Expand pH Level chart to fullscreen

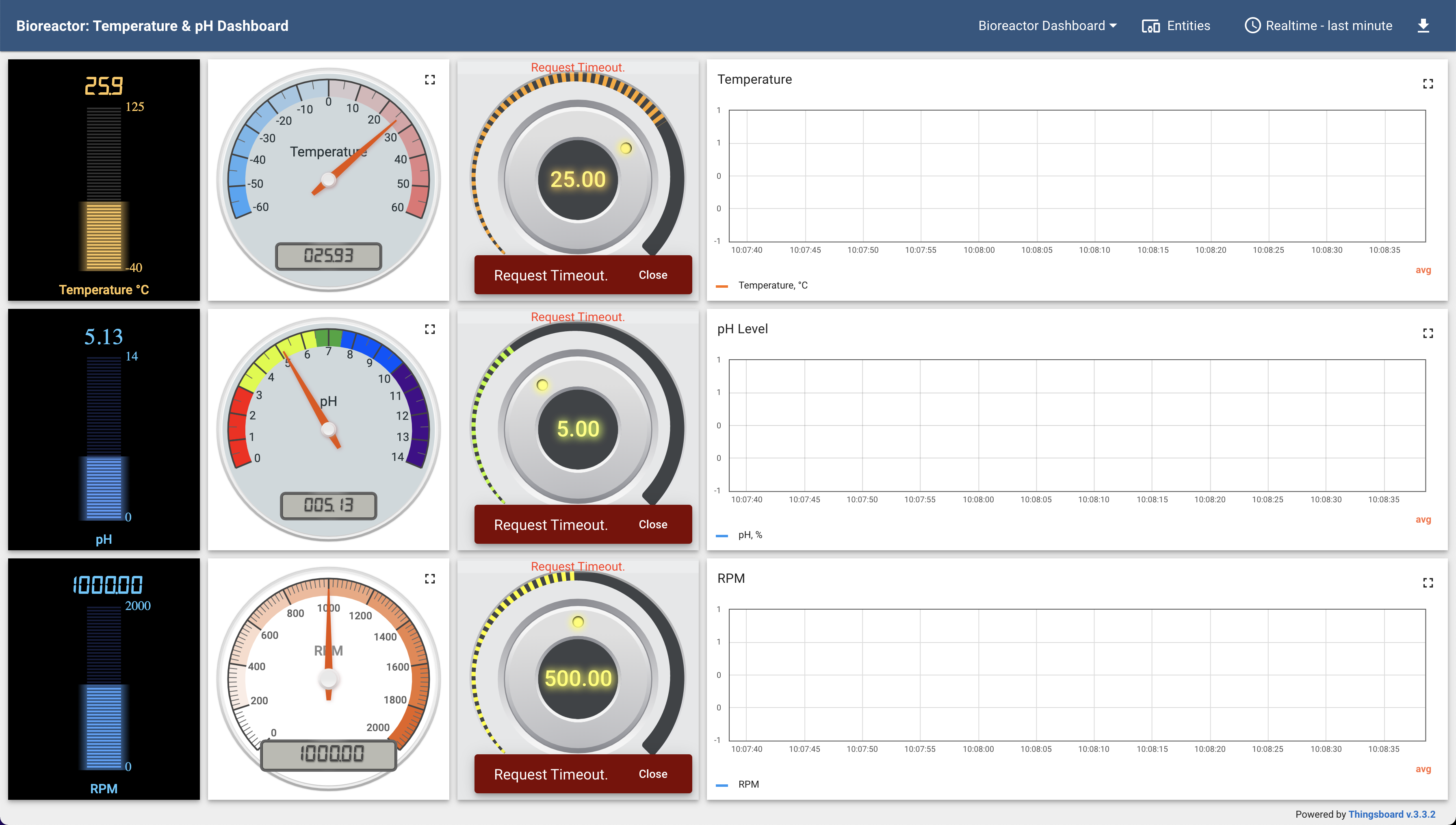pos(1428,333)
